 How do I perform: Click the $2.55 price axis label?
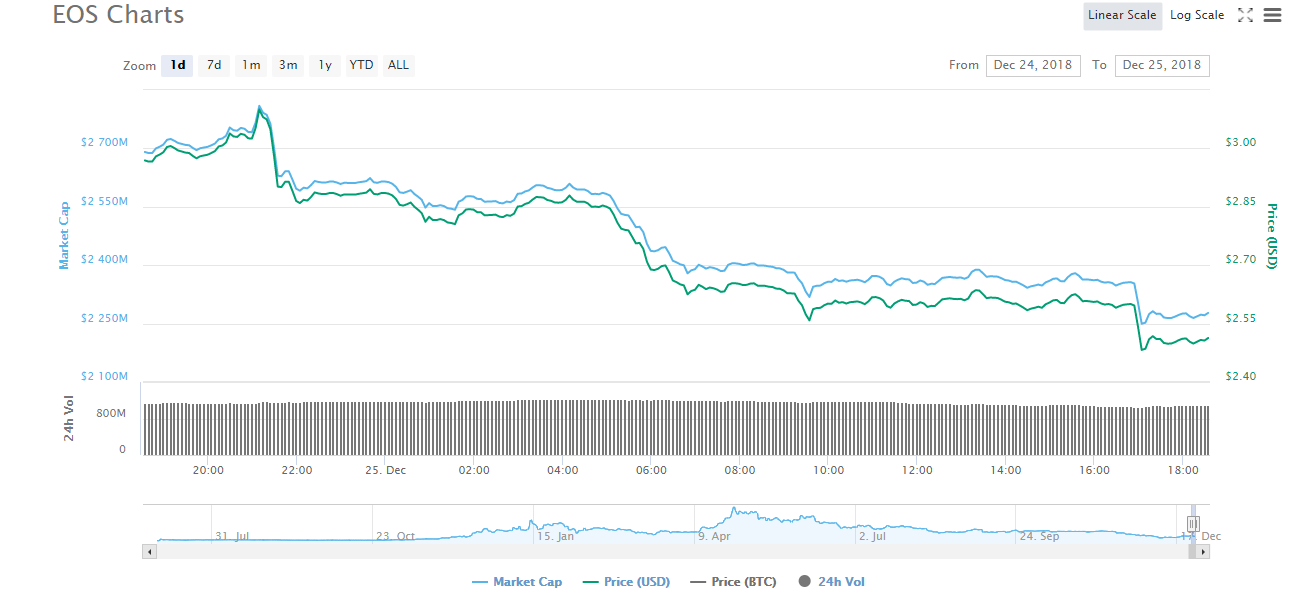click(x=1241, y=318)
